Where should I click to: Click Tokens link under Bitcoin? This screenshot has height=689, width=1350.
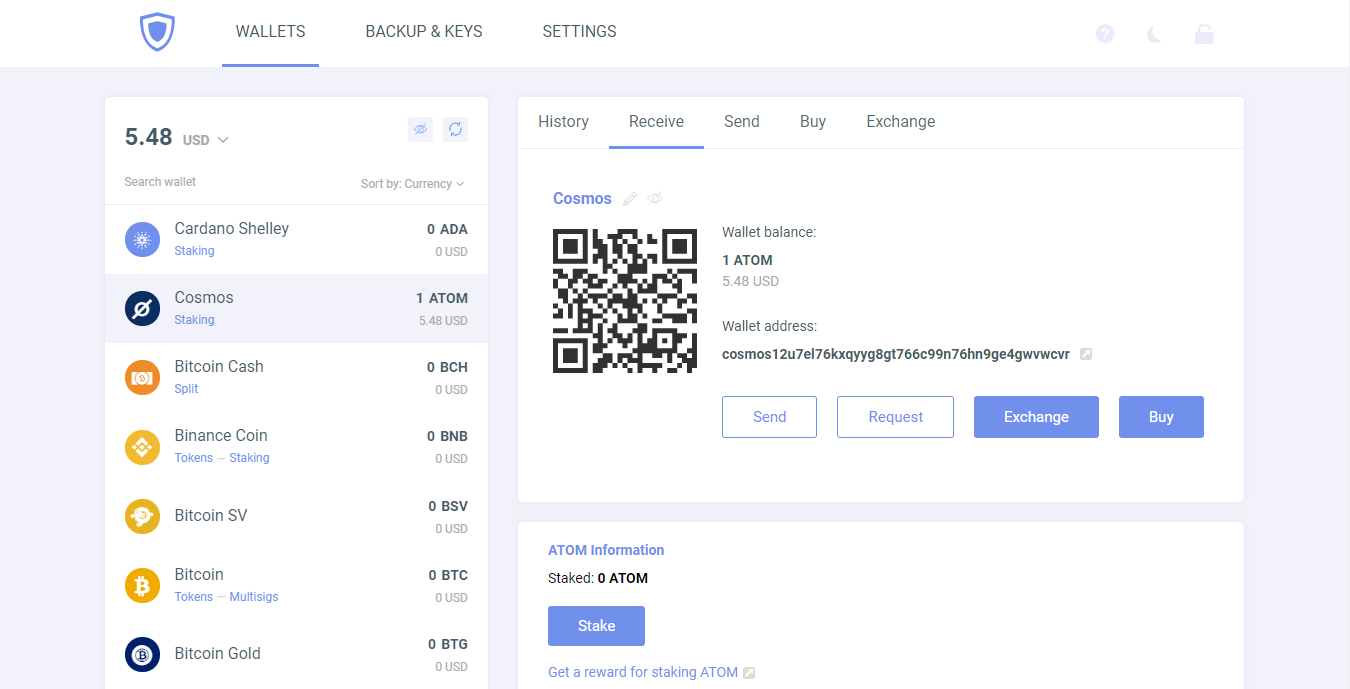tap(193, 597)
